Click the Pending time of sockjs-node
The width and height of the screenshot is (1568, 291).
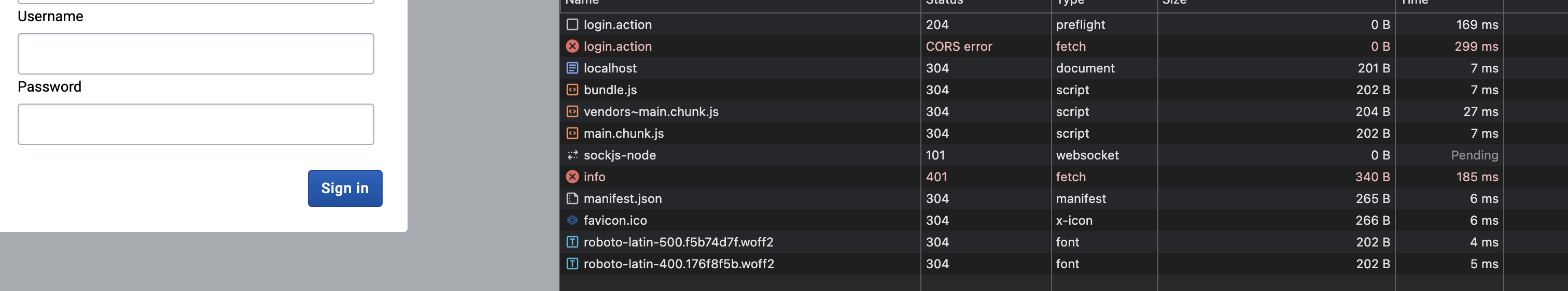coord(1474,155)
